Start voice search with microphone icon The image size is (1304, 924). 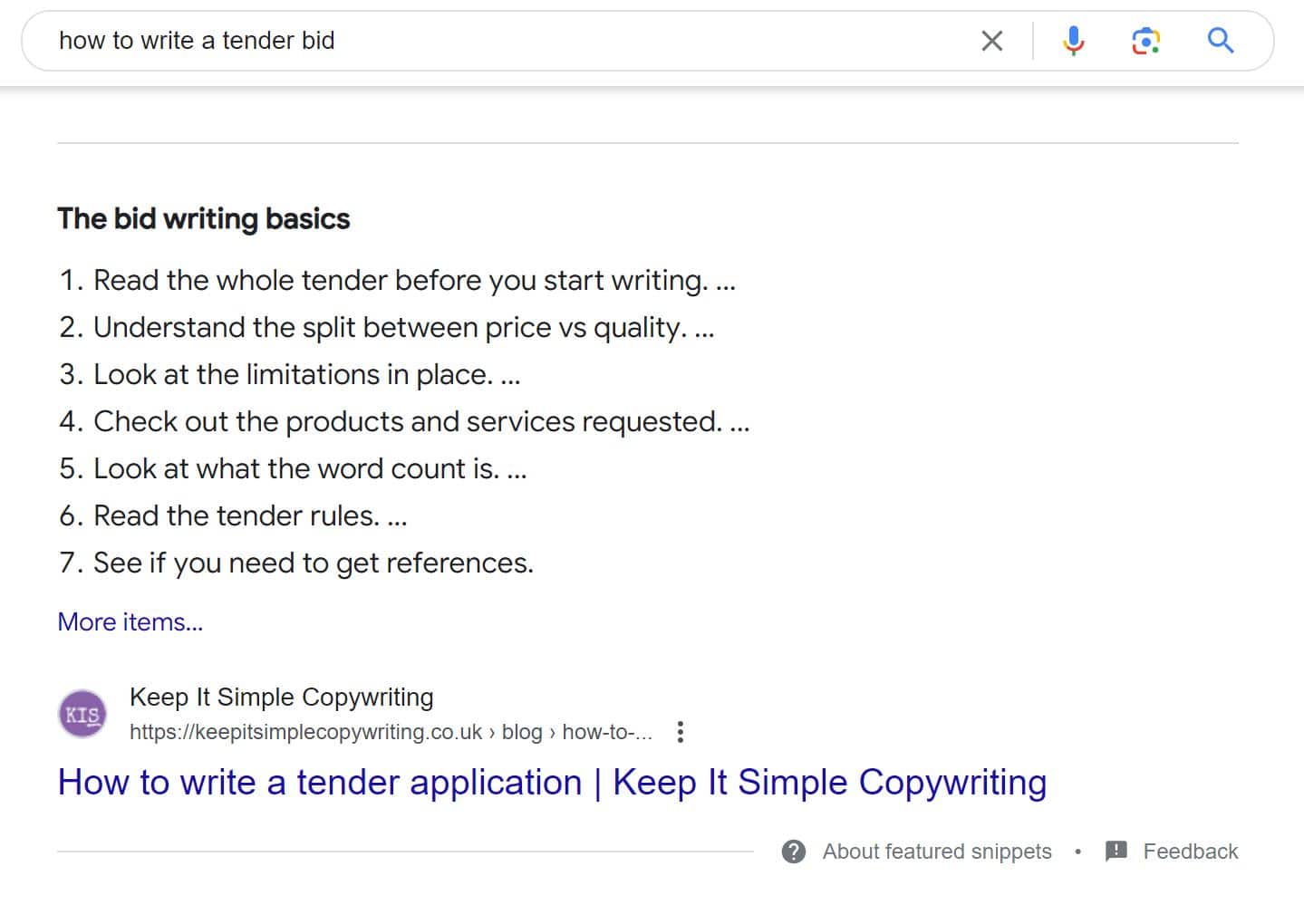tap(1074, 41)
